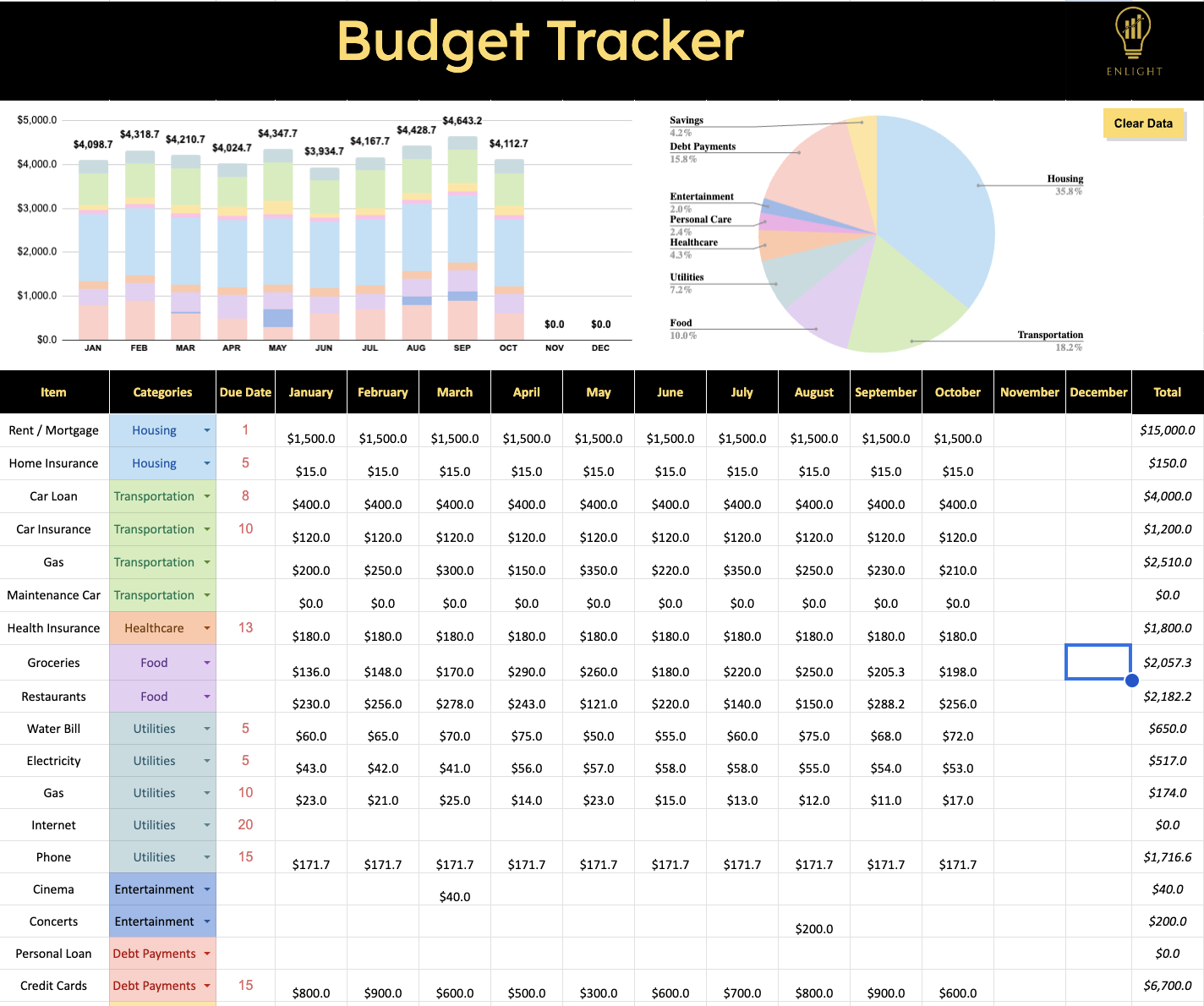The image size is (1204, 1006).
Task: Click the $288.2 September Restaurants value
Action: coord(886,704)
